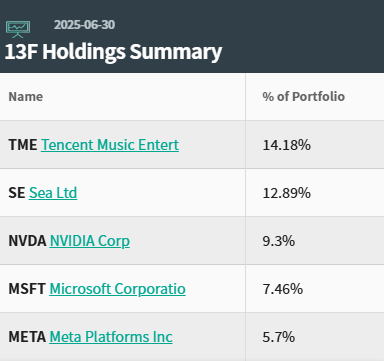Screen dimensions: 384x361
Task: Click the 5.7% portfolio value
Action: 279,337
